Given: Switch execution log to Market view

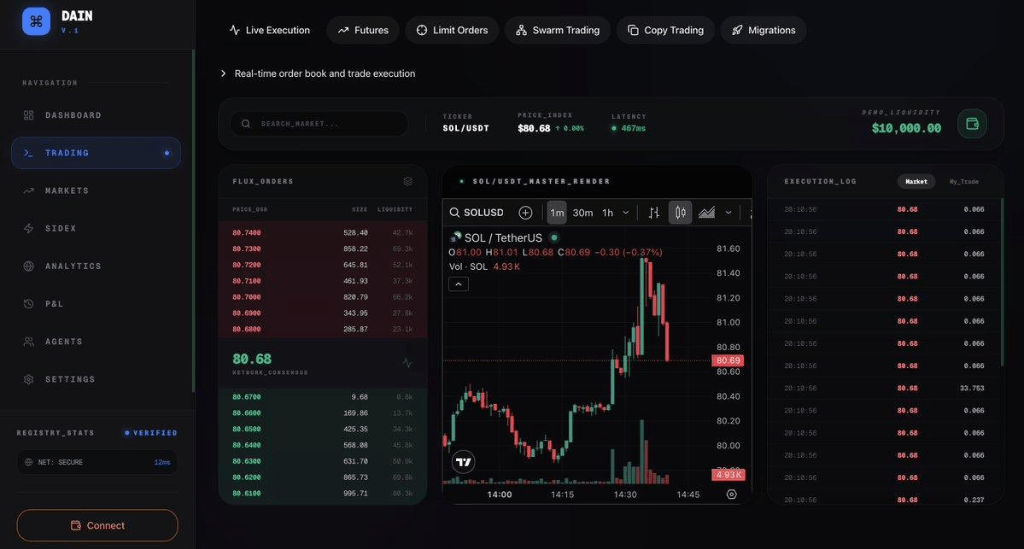Looking at the screenshot, I should click(x=916, y=181).
